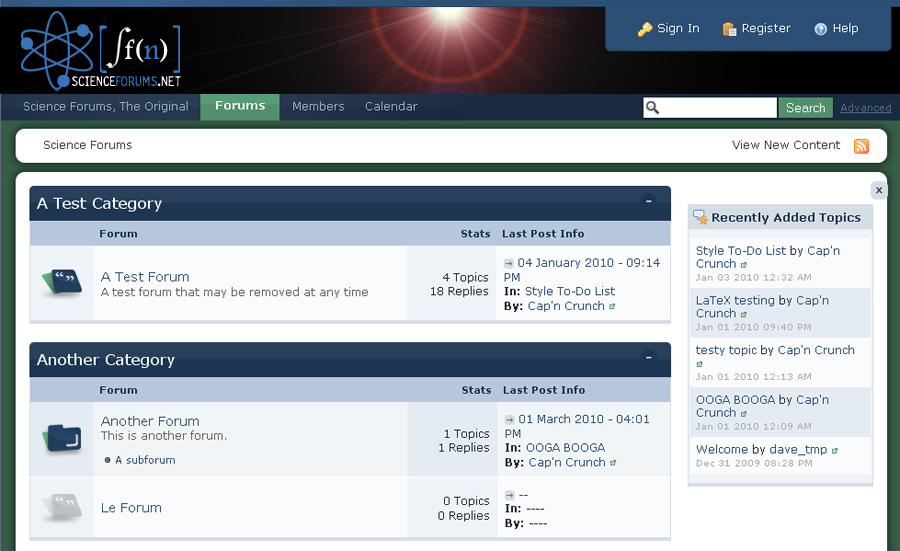
Task: Go to the Calendar tab
Action: [391, 107]
